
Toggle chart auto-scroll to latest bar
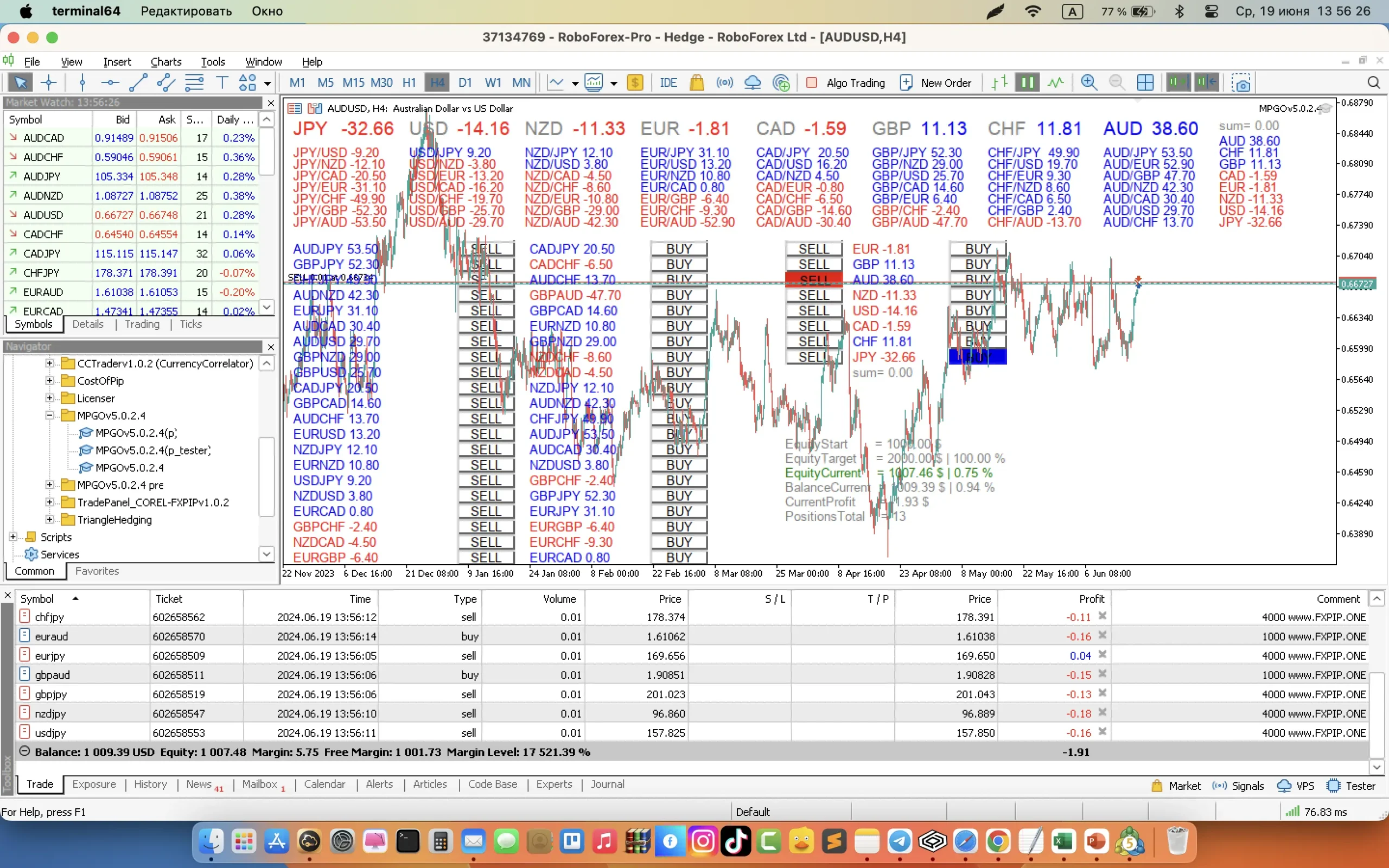pos(1178,82)
